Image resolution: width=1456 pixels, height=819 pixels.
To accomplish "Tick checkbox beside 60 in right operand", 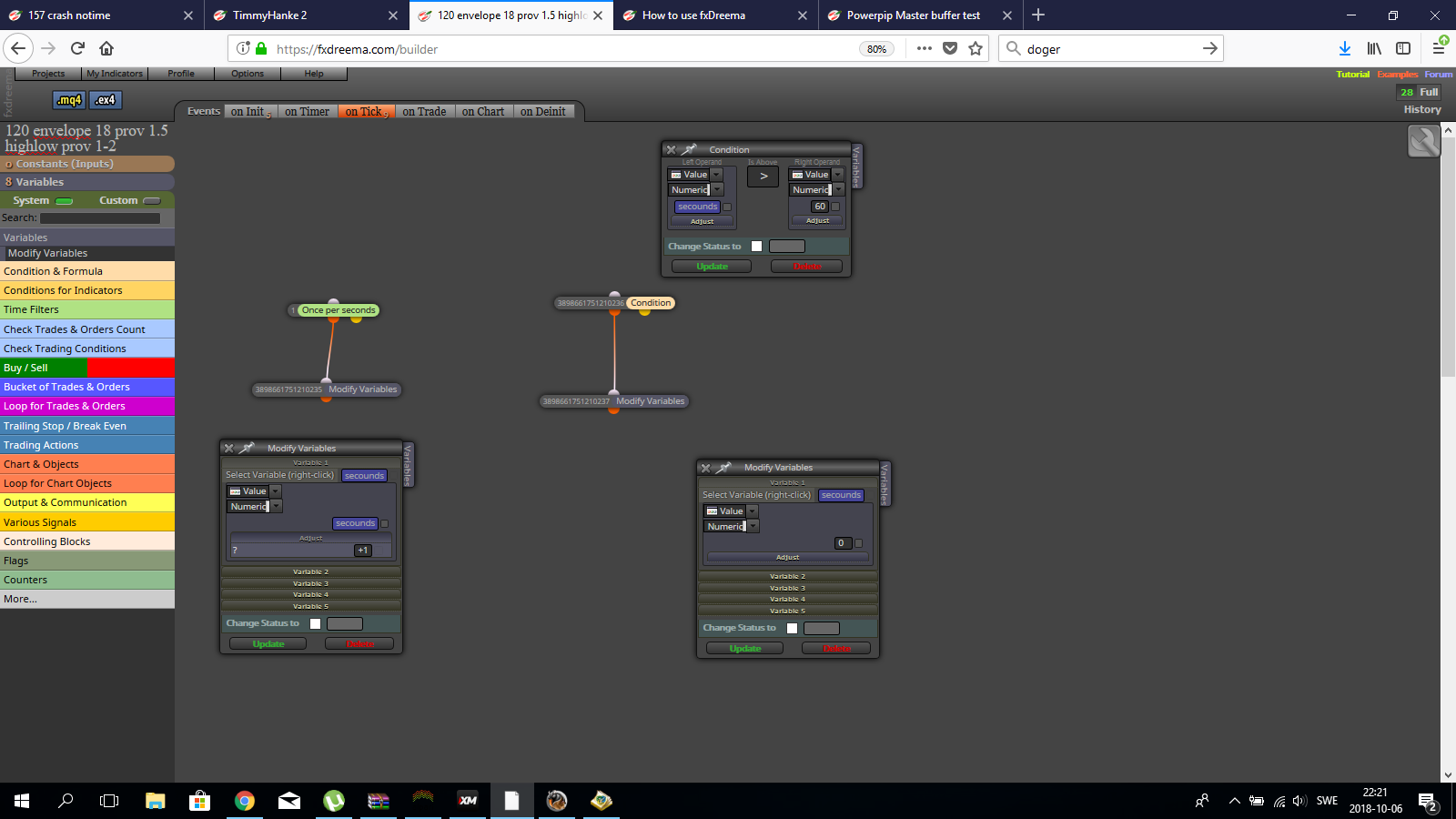I will tap(835, 207).
